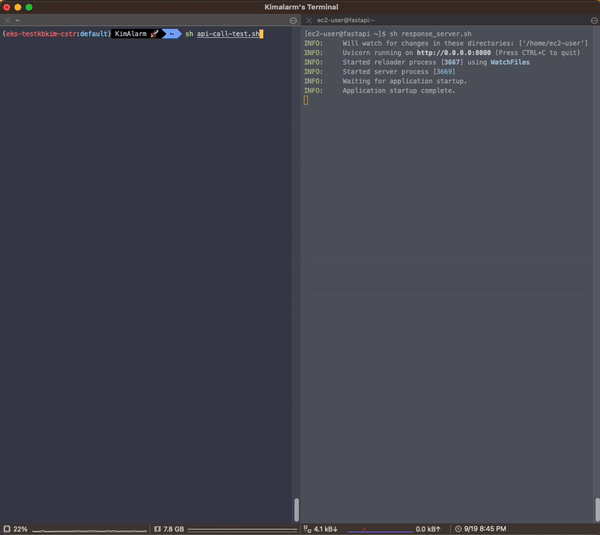Click the red close window button
This screenshot has height=535, width=600.
7,7
